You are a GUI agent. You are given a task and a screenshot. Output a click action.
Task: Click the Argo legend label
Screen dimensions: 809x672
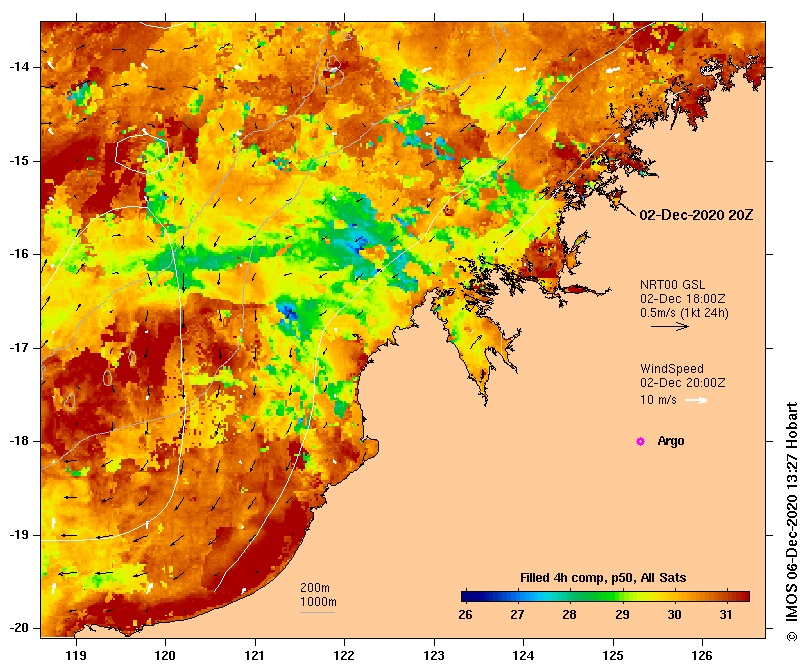[671, 441]
